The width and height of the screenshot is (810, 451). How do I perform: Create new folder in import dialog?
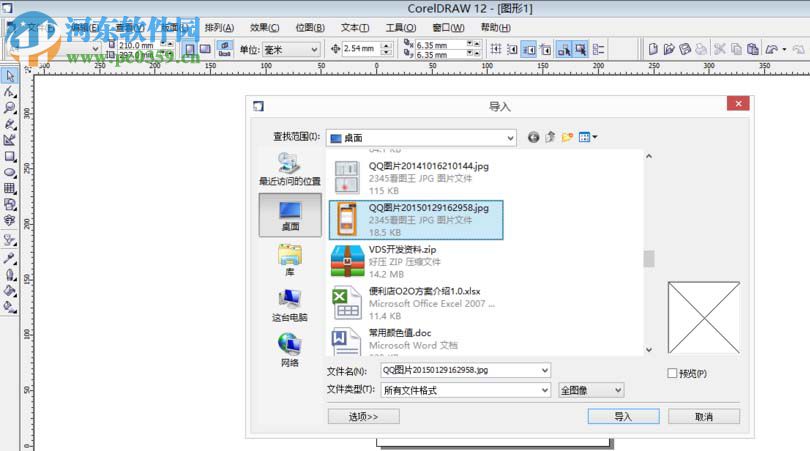tap(567, 137)
